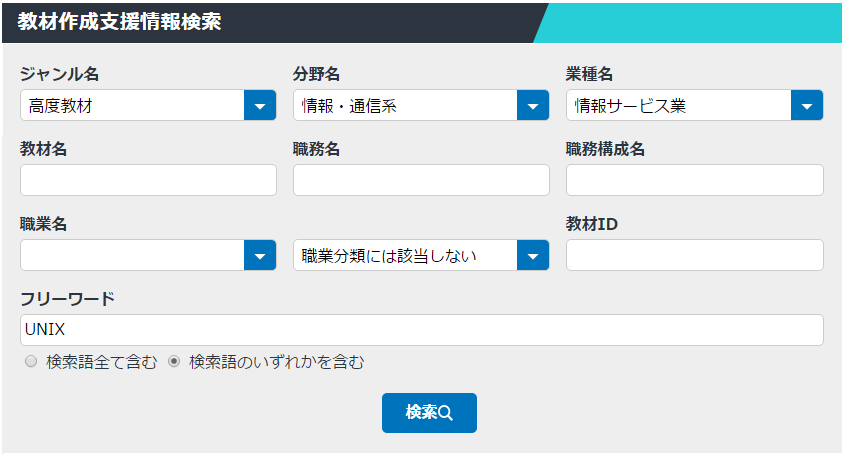Open the ジャンル名 dropdown arrow
The height and width of the screenshot is (455, 845).
260,105
